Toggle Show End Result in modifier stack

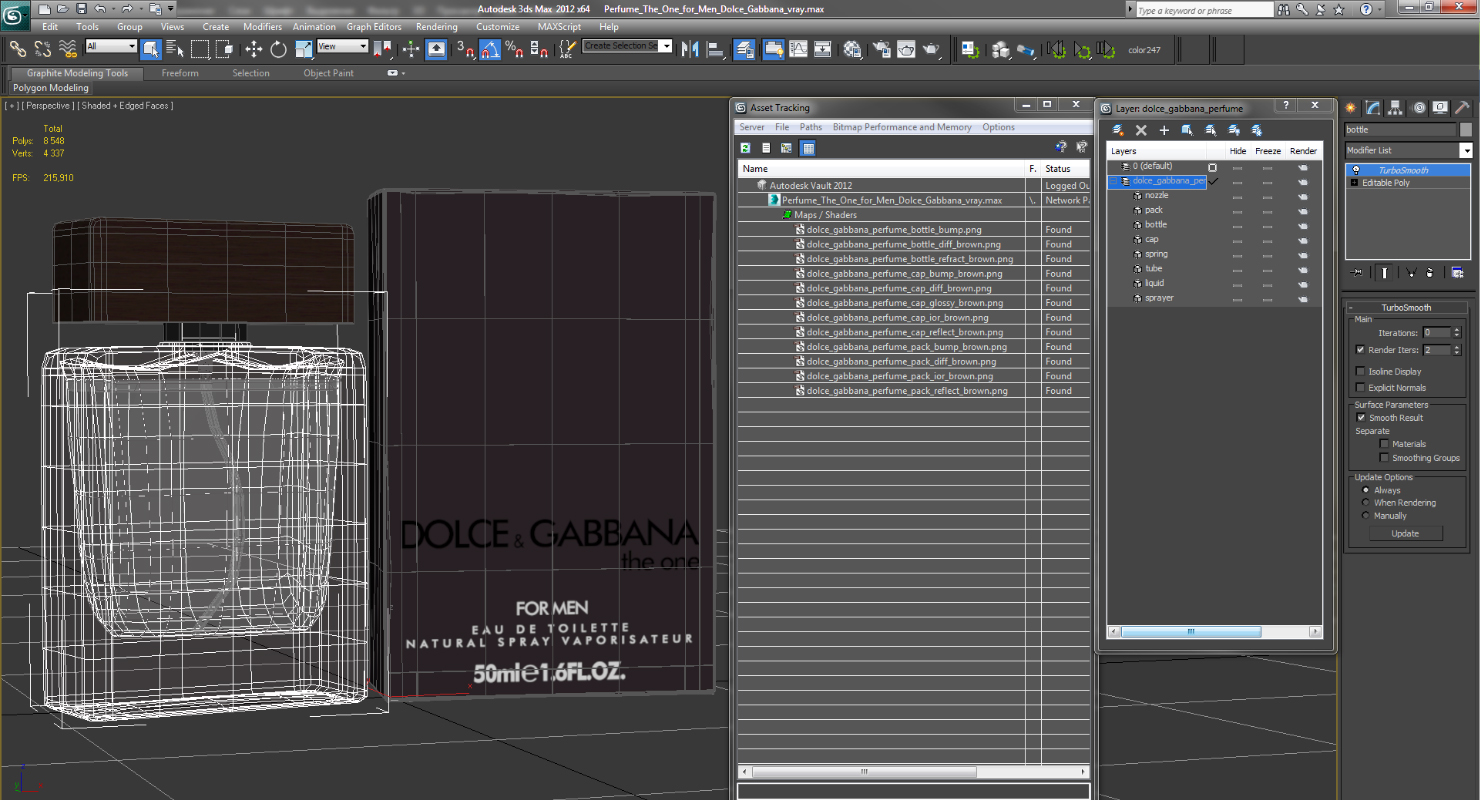(x=1384, y=272)
